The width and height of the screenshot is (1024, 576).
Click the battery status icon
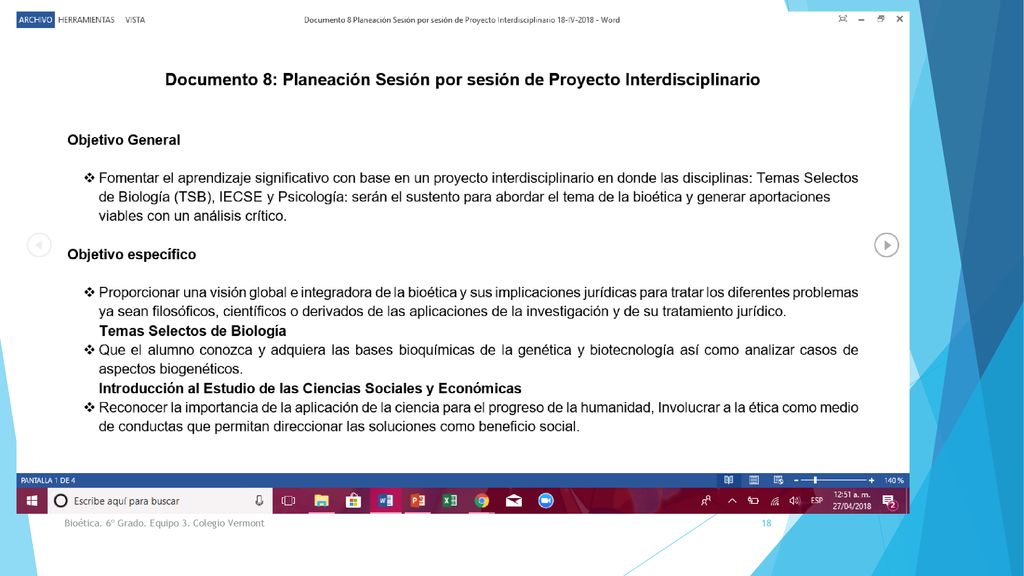[753, 501]
